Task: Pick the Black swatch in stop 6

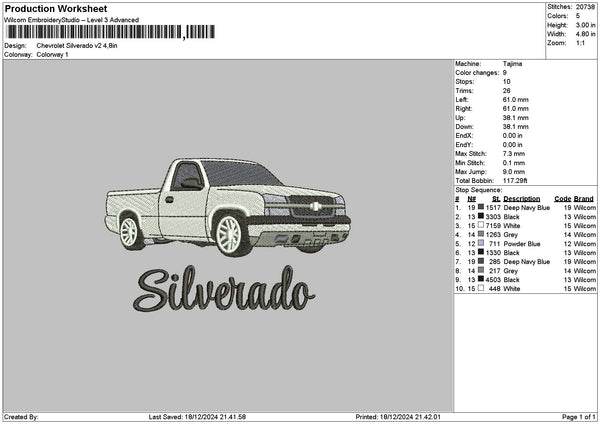Action: click(x=481, y=252)
